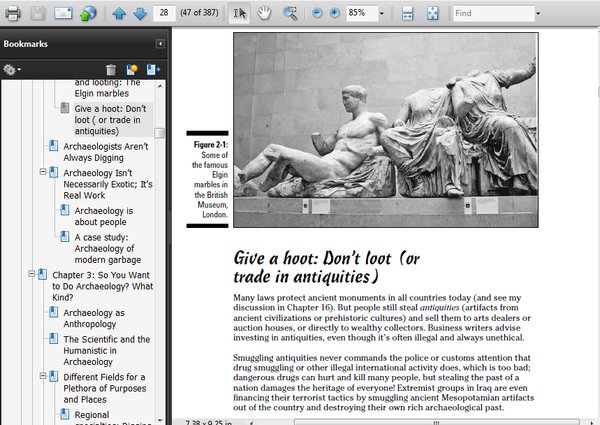Open the 85% zoom level dropdown
Viewport: 600px width, 425px height.
(x=383, y=13)
